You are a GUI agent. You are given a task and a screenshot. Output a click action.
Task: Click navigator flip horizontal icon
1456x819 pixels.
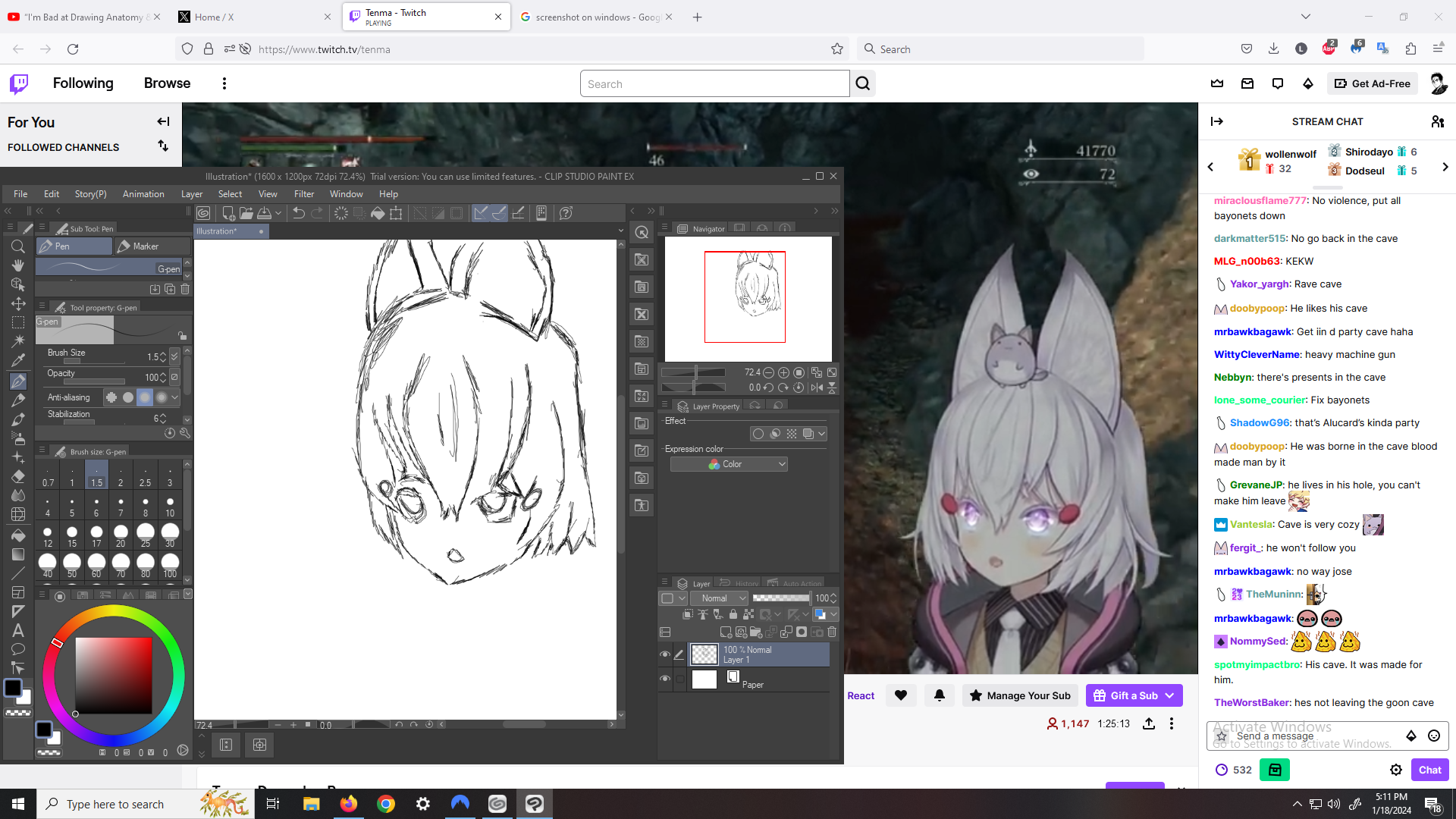(817, 388)
